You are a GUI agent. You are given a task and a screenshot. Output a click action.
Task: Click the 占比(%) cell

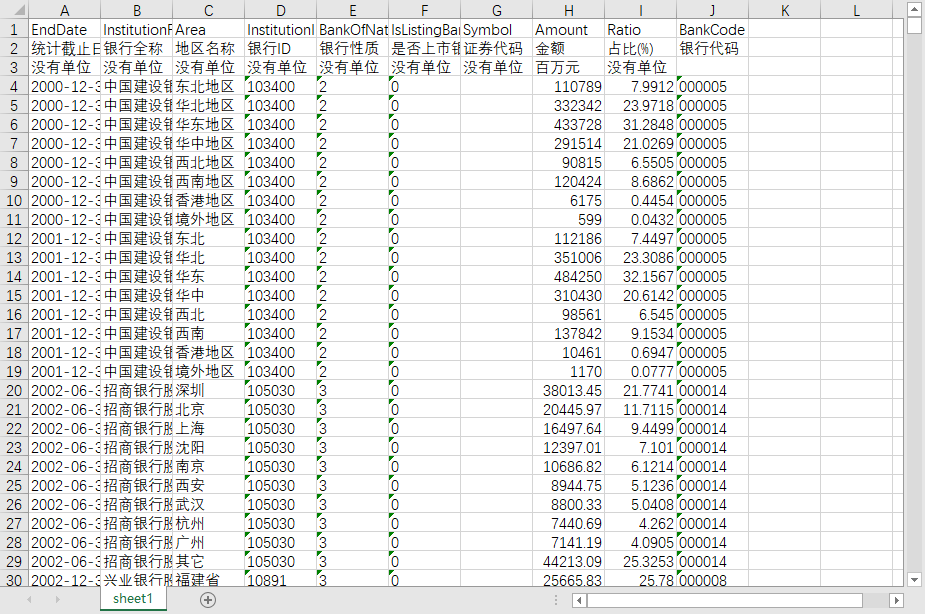click(641, 48)
